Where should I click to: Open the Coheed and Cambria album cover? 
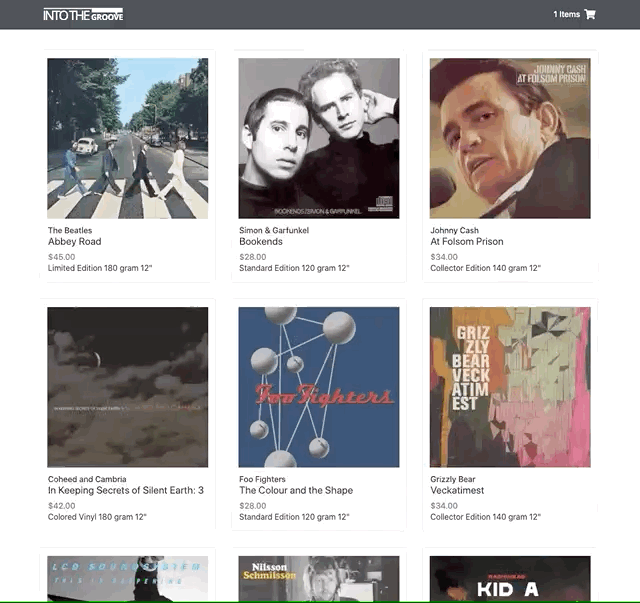click(x=128, y=387)
